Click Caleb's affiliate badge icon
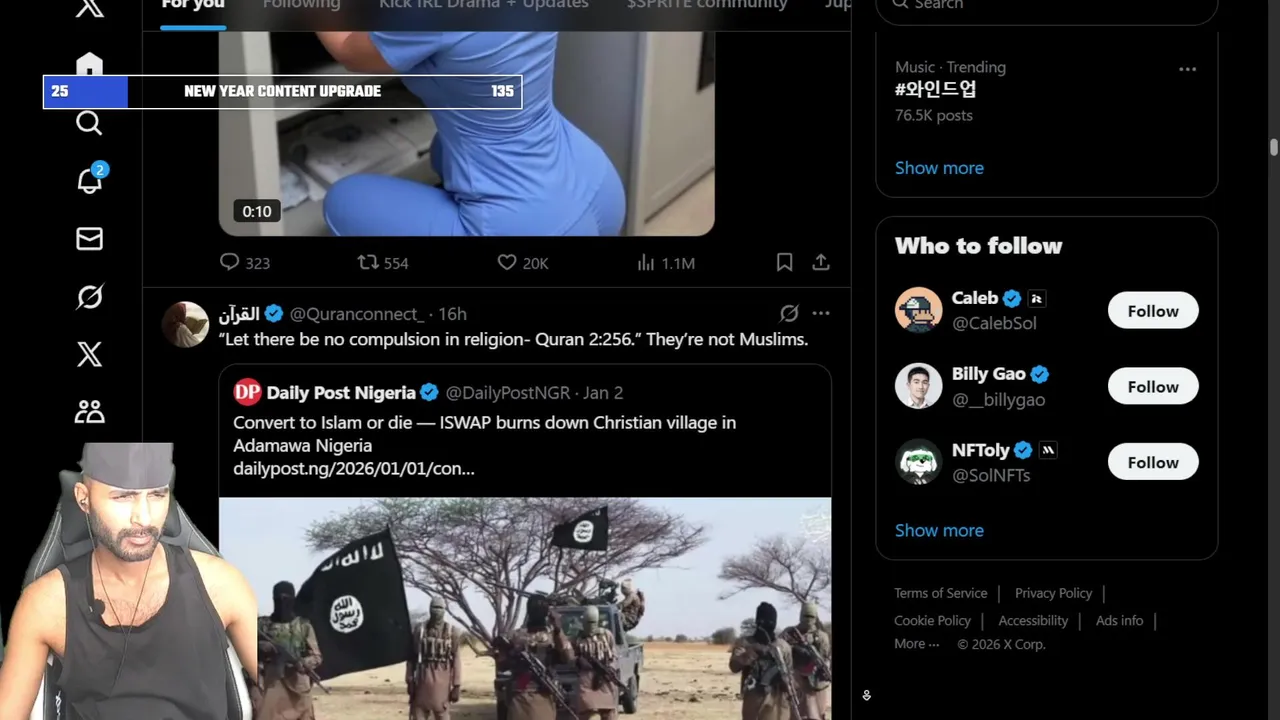This screenshot has width=1280, height=720. [1036, 298]
